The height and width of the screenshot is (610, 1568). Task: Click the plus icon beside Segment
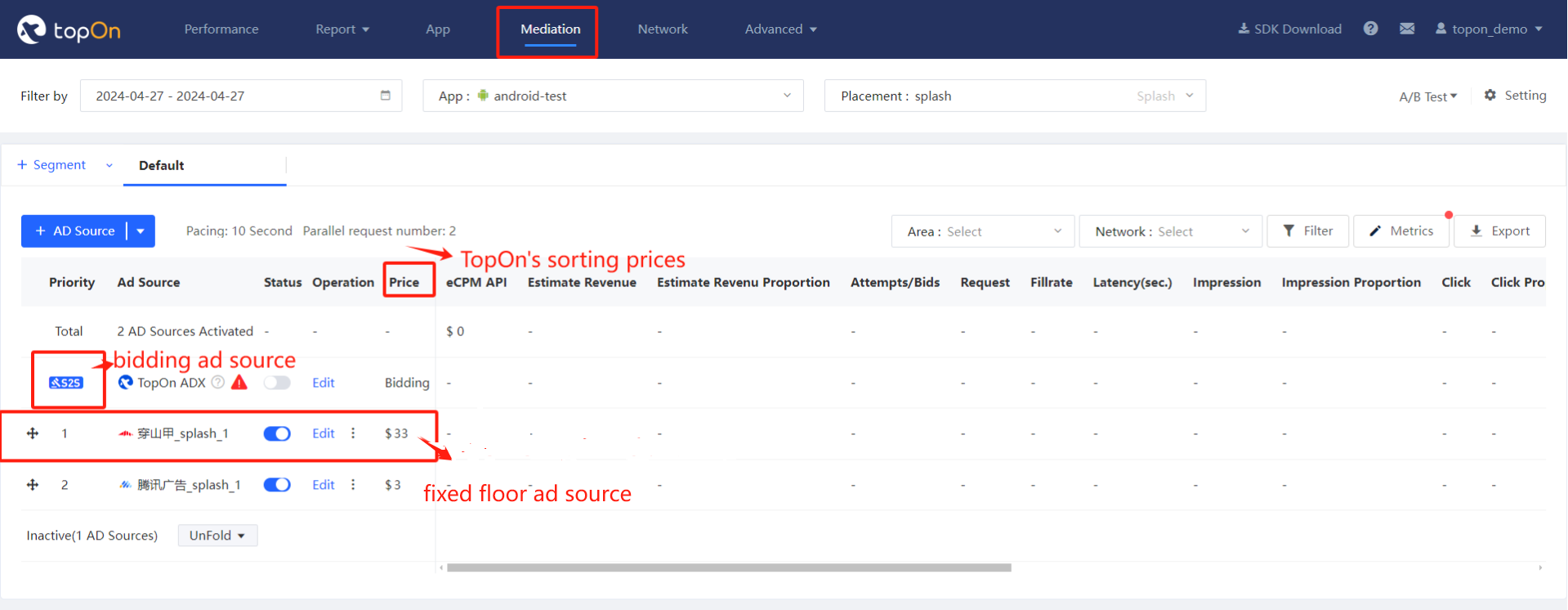click(22, 164)
